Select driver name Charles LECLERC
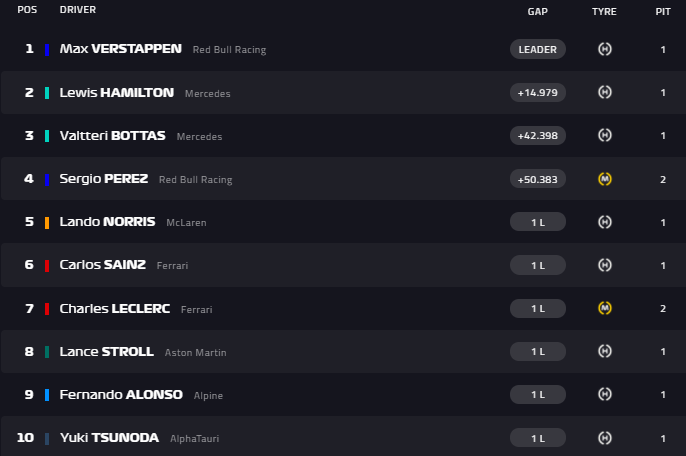 pos(115,308)
